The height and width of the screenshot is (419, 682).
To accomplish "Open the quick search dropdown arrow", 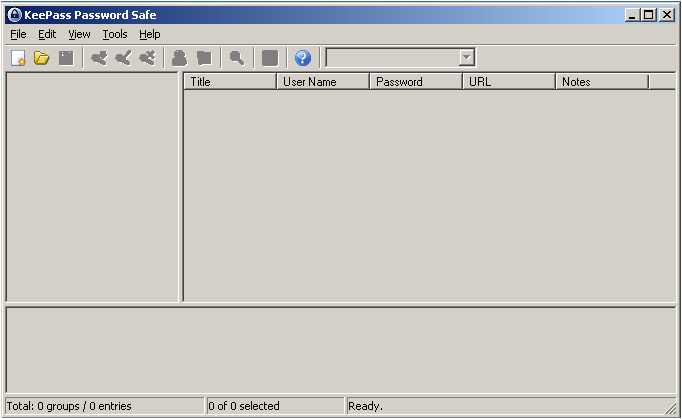I will click(x=466, y=57).
